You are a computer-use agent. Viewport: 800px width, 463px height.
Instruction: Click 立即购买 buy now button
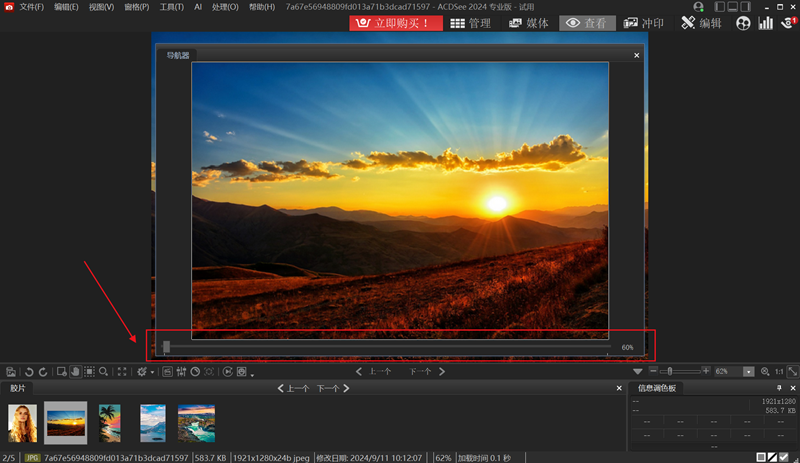[396, 23]
